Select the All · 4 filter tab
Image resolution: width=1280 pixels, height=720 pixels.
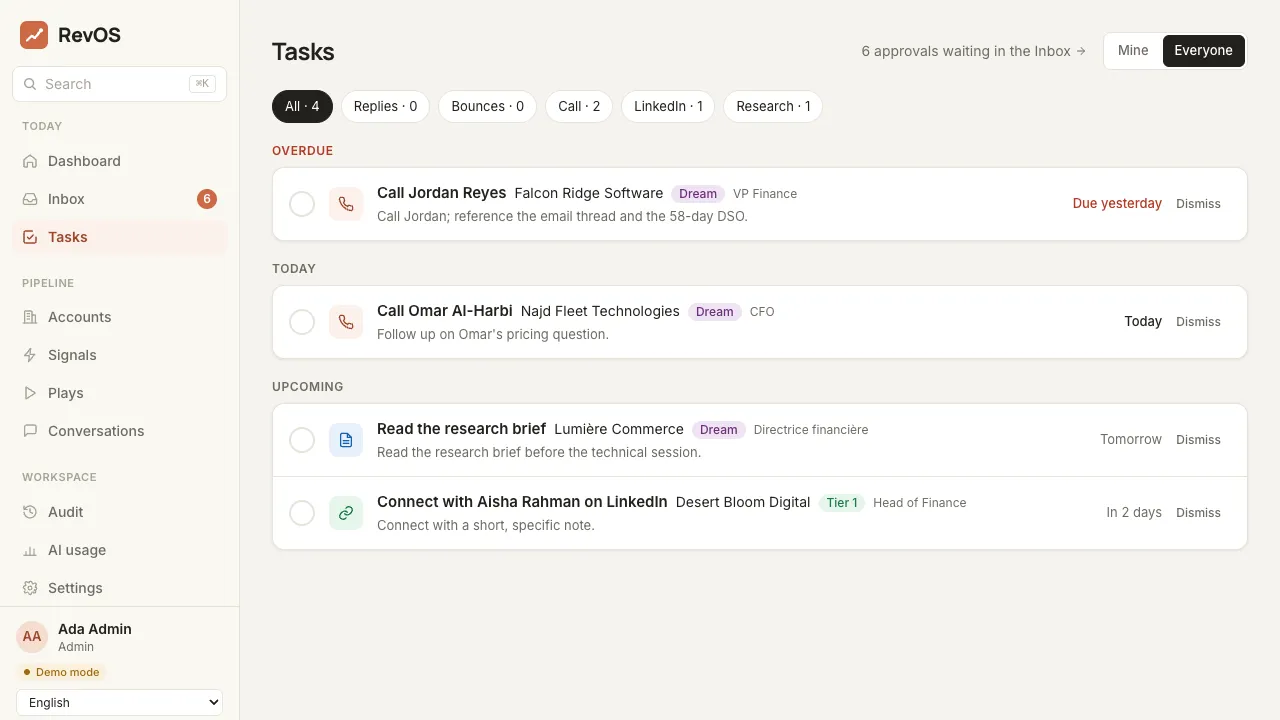tap(302, 106)
